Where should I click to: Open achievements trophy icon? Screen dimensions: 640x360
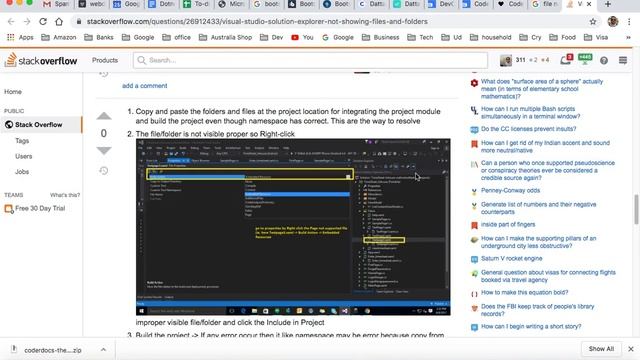[585, 60]
